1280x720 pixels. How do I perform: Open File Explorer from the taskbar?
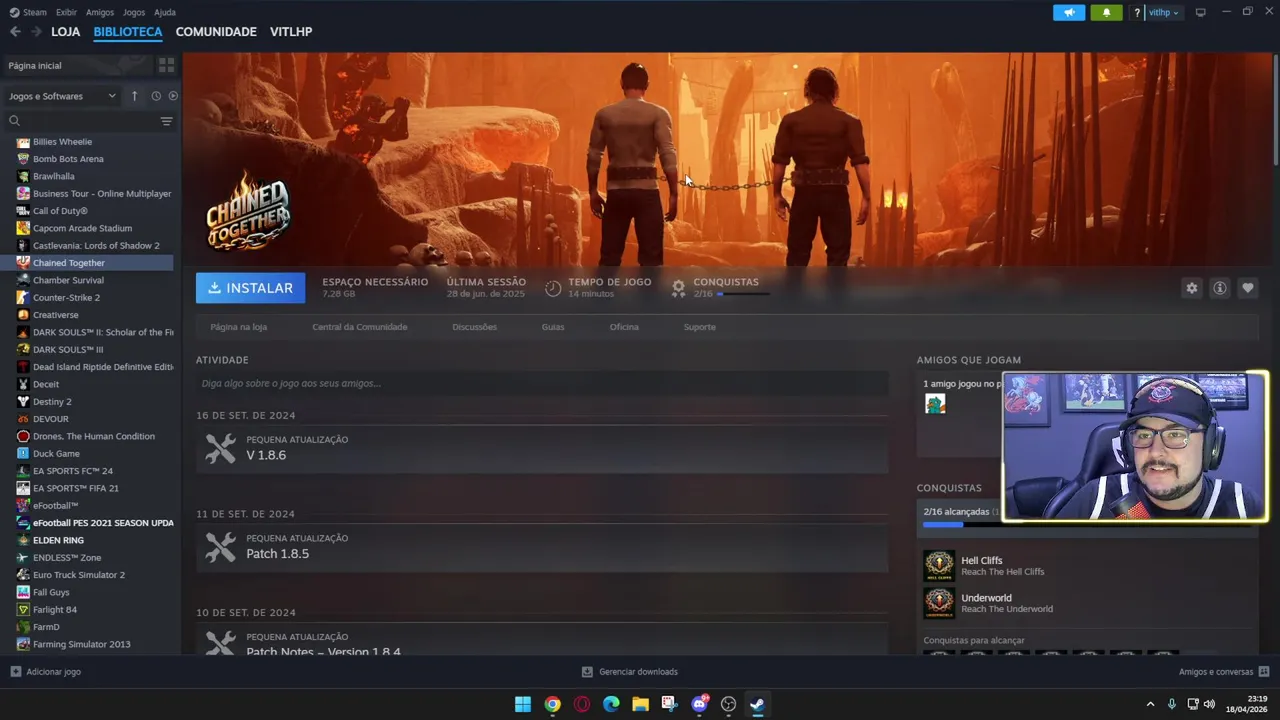point(640,704)
